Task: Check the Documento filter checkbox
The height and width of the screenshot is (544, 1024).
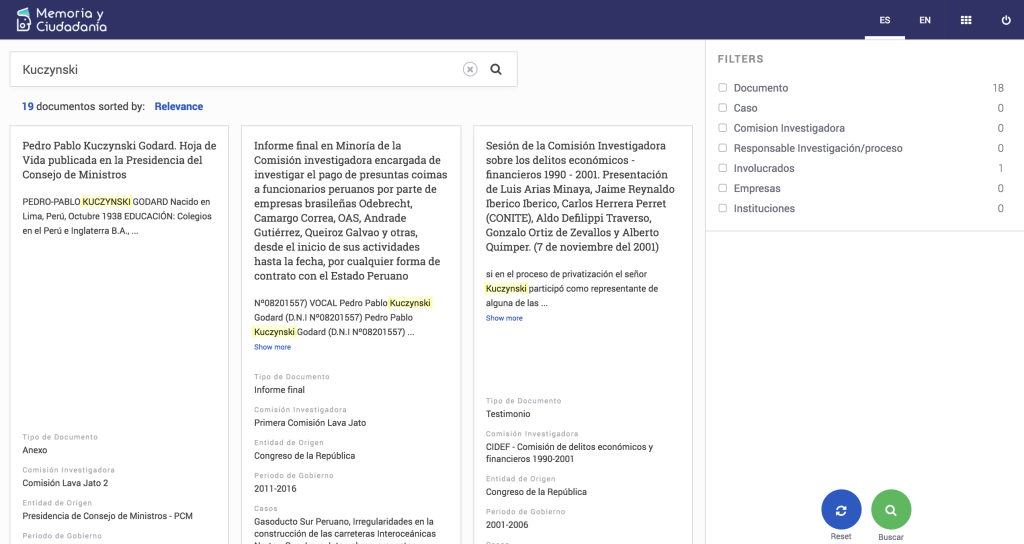Action: pyautogui.click(x=723, y=88)
